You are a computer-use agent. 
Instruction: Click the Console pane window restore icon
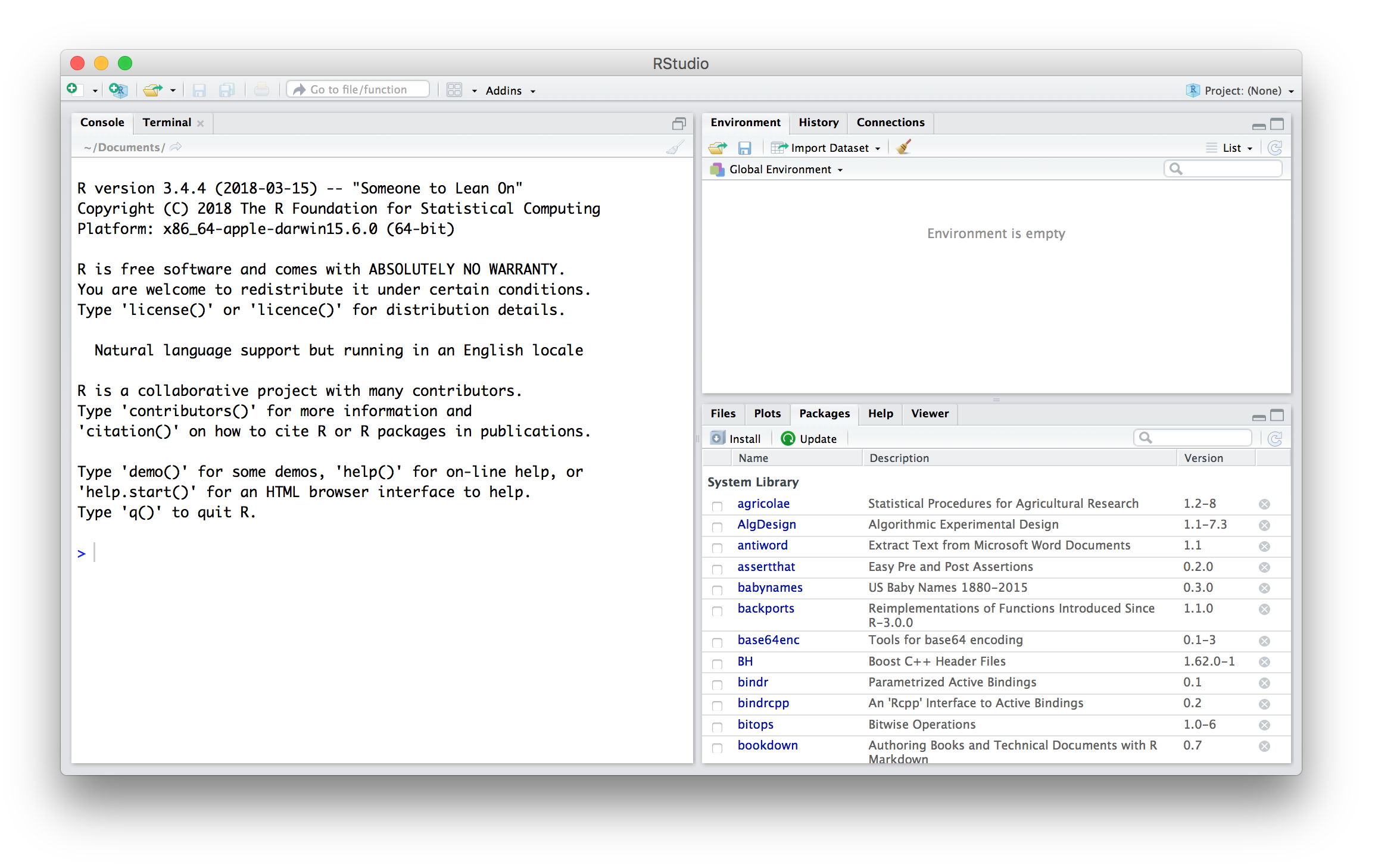679,123
